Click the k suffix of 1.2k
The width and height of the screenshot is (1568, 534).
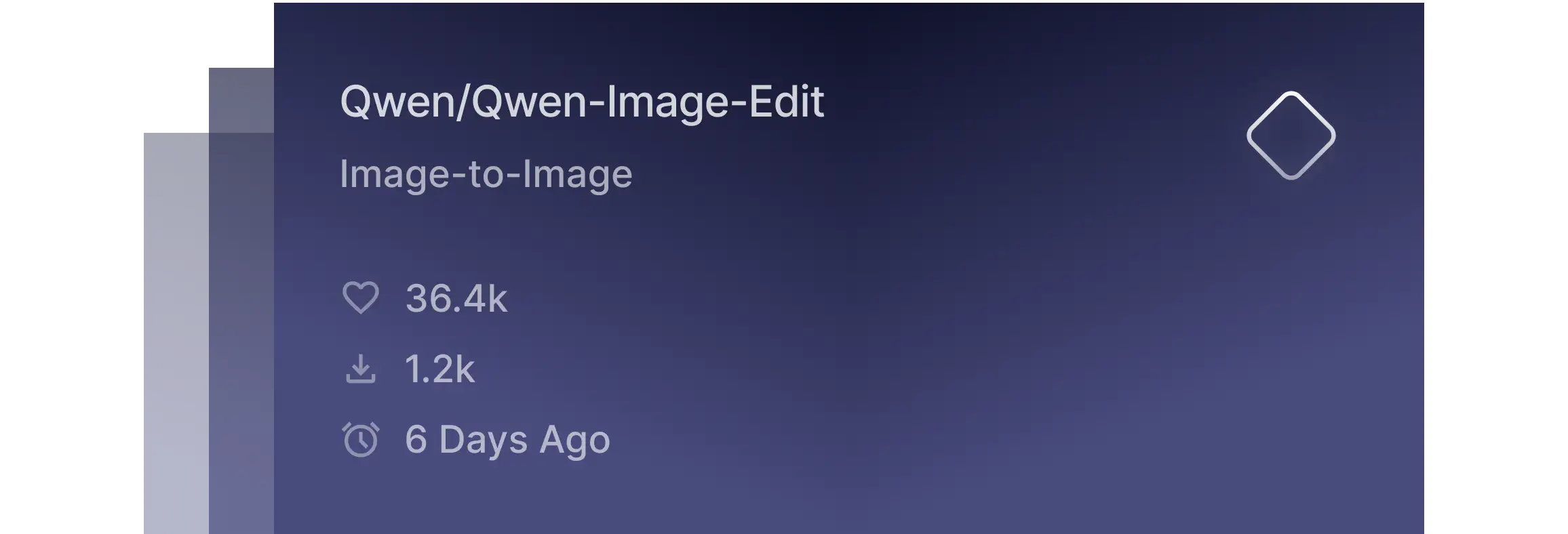tap(465, 369)
